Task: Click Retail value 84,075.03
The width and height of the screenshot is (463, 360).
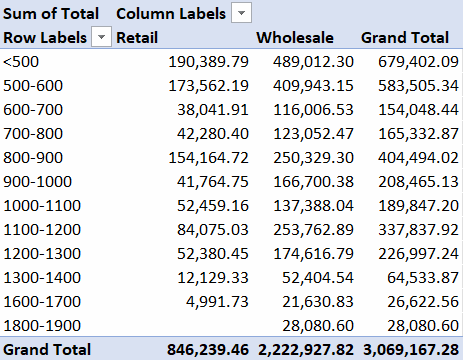Action: click(213, 230)
